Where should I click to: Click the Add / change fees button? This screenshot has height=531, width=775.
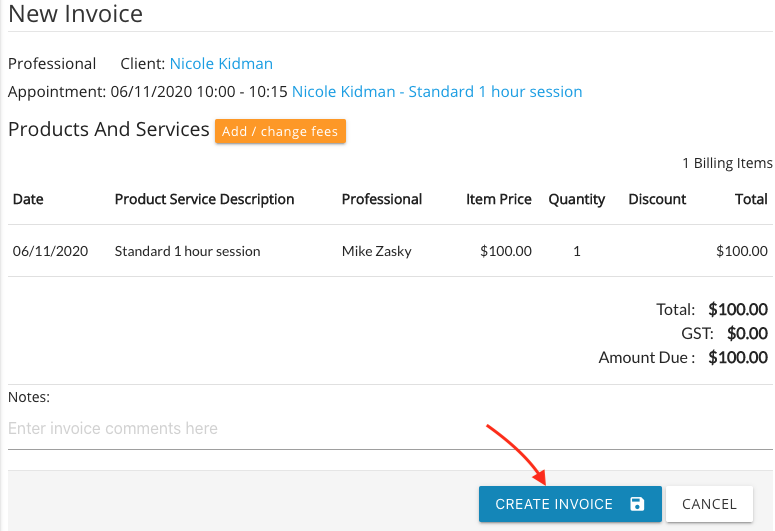[x=280, y=131]
